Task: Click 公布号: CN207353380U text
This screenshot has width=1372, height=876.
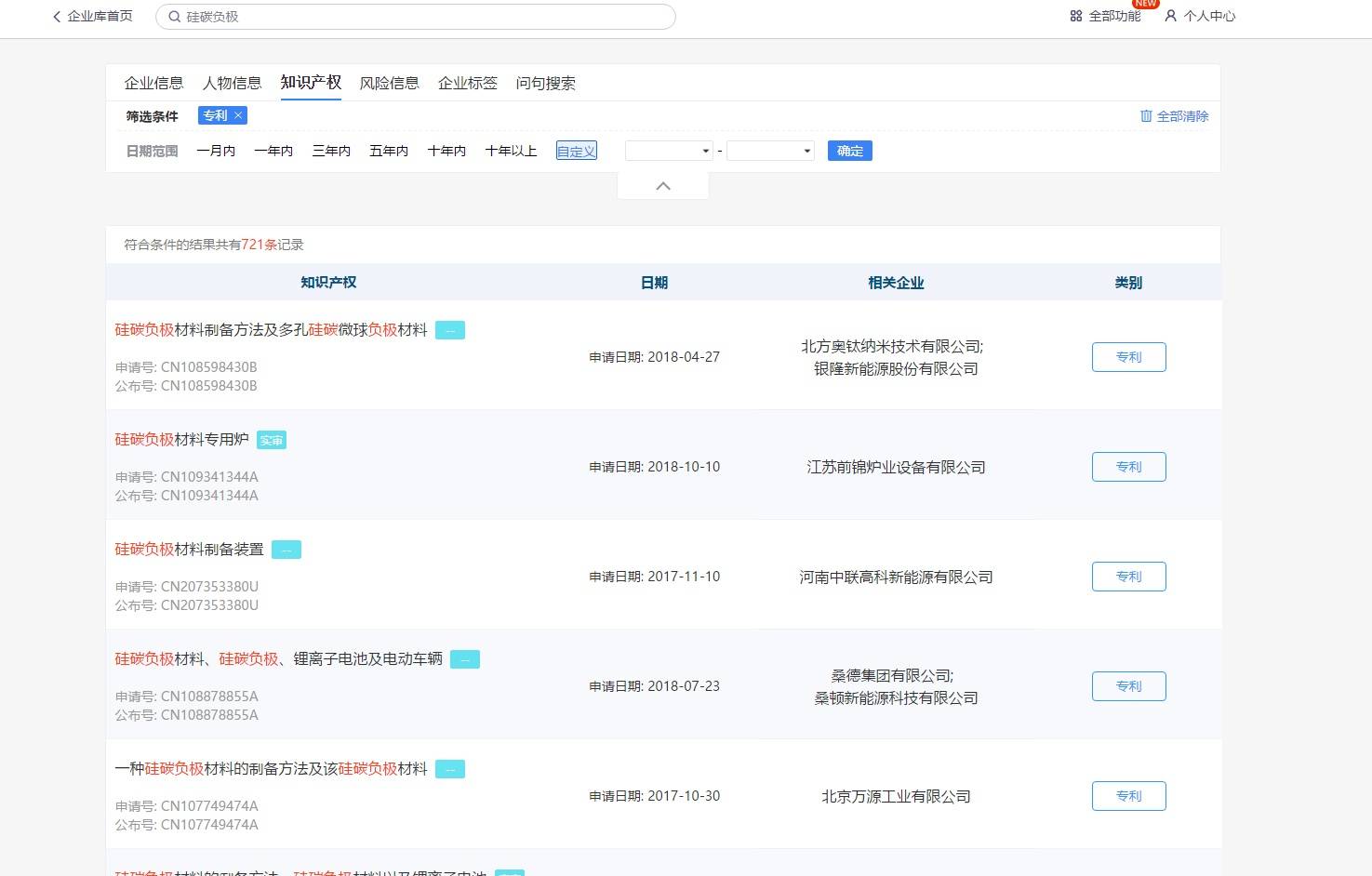Action: [x=186, y=605]
